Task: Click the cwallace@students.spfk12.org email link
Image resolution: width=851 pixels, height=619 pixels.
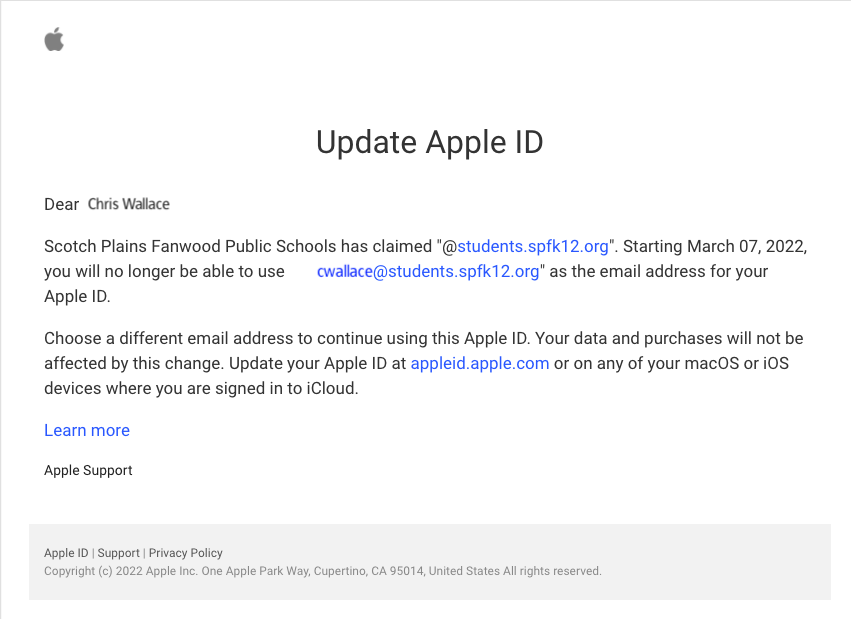Action: coord(427,271)
